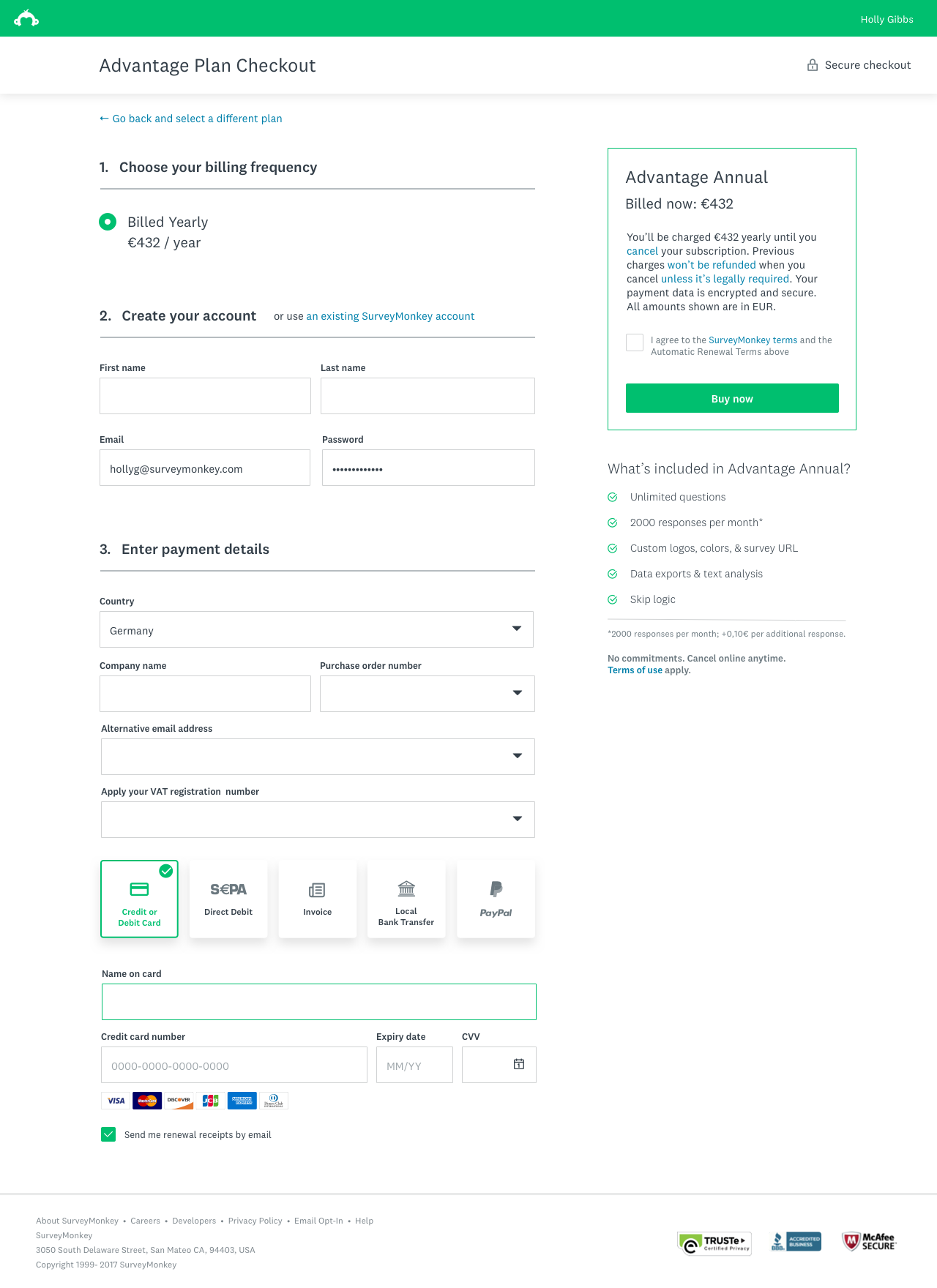Click the McAfee Secure badge

[x=870, y=1241]
